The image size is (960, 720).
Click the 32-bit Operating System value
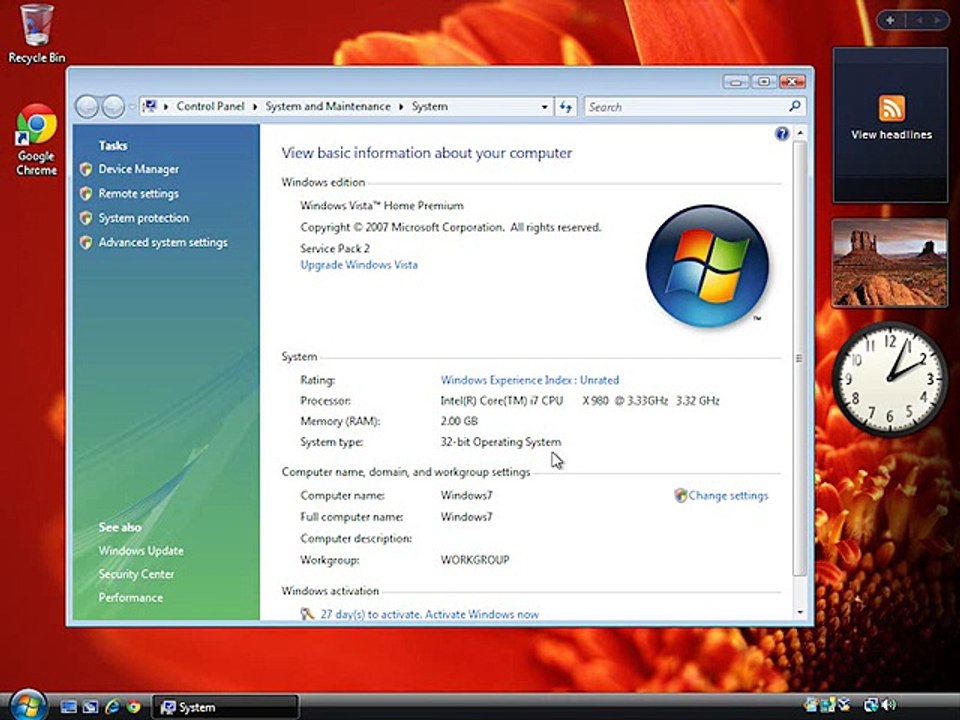click(501, 442)
